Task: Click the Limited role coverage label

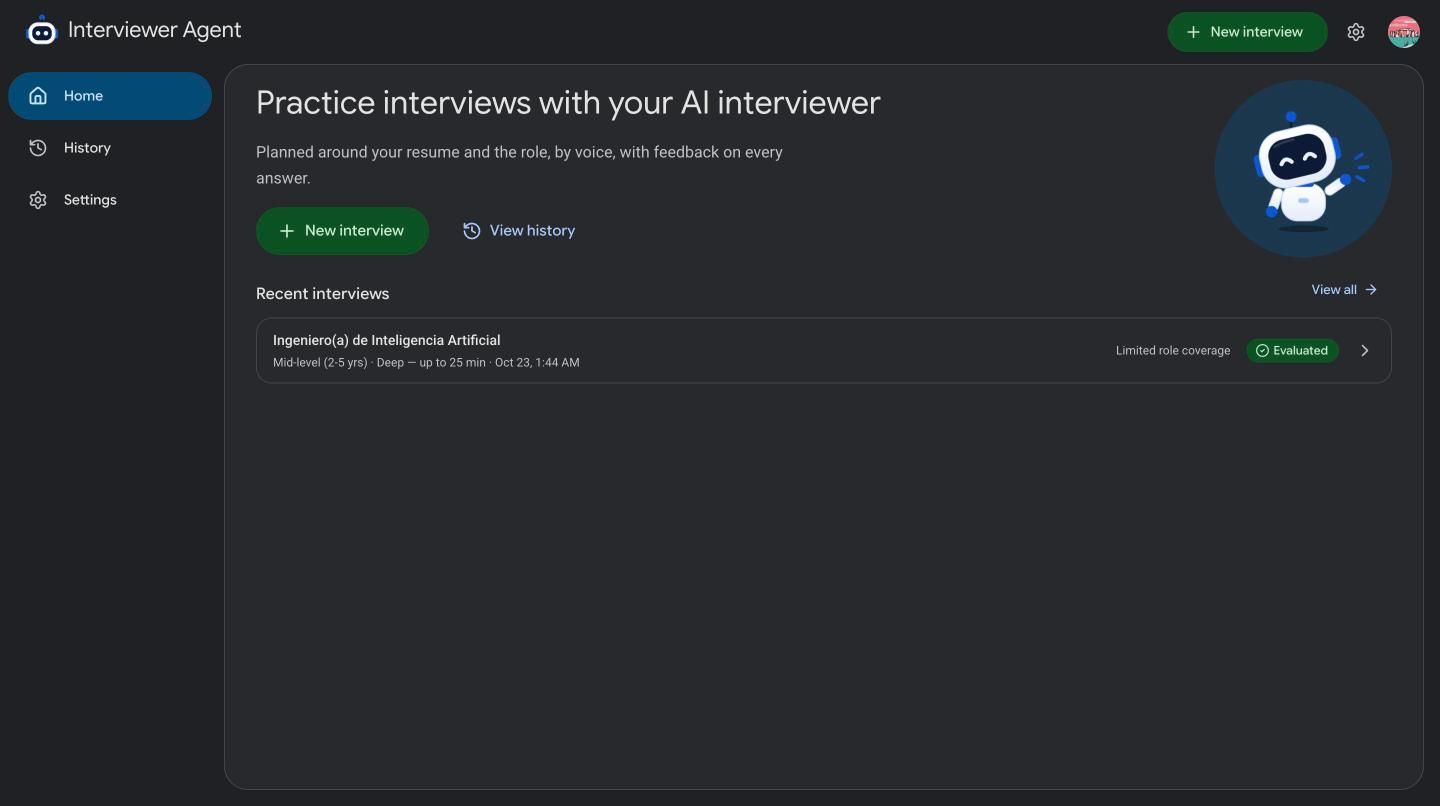Action: pyautogui.click(x=1173, y=351)
